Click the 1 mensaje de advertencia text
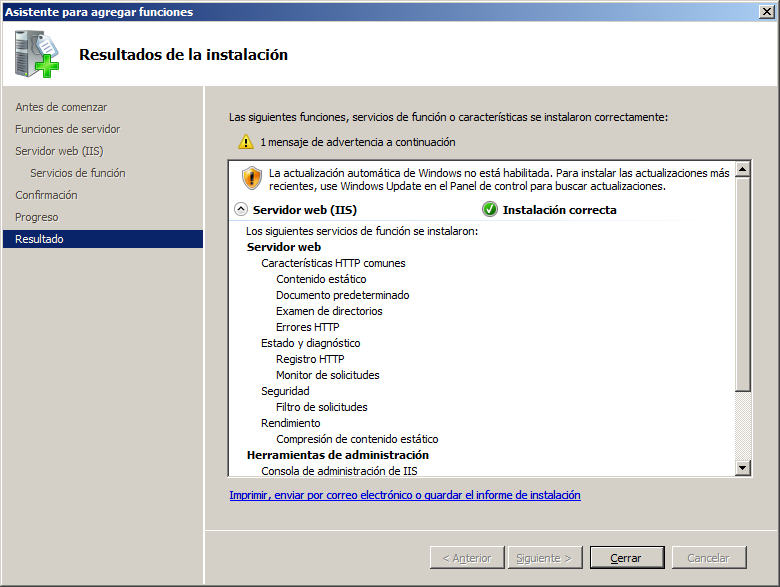780x587 pixels. [x=358, y=142]
